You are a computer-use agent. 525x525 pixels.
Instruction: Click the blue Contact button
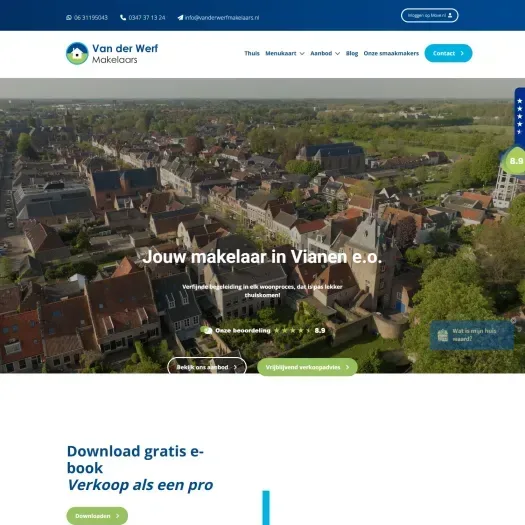tap(448, 53)
